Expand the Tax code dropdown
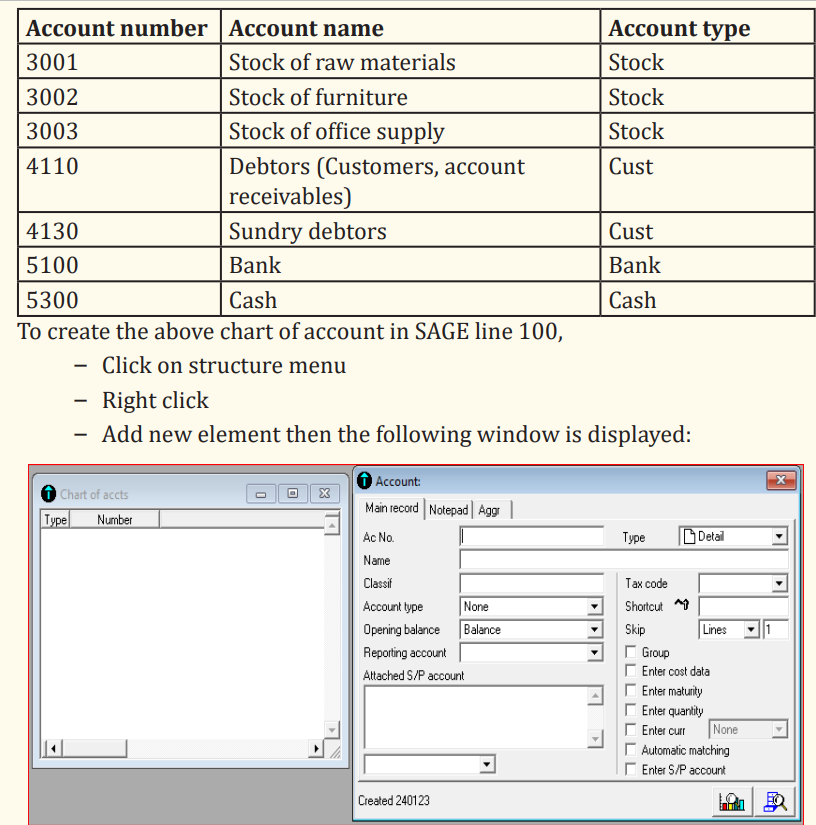Screen dimensions: 816x825 point(779,583)
